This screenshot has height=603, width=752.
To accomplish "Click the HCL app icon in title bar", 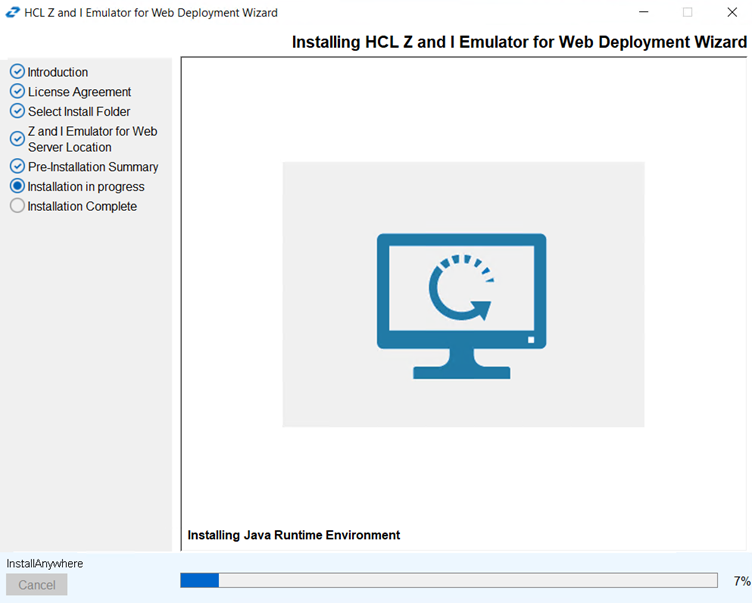I will click(x=12, y=12).
